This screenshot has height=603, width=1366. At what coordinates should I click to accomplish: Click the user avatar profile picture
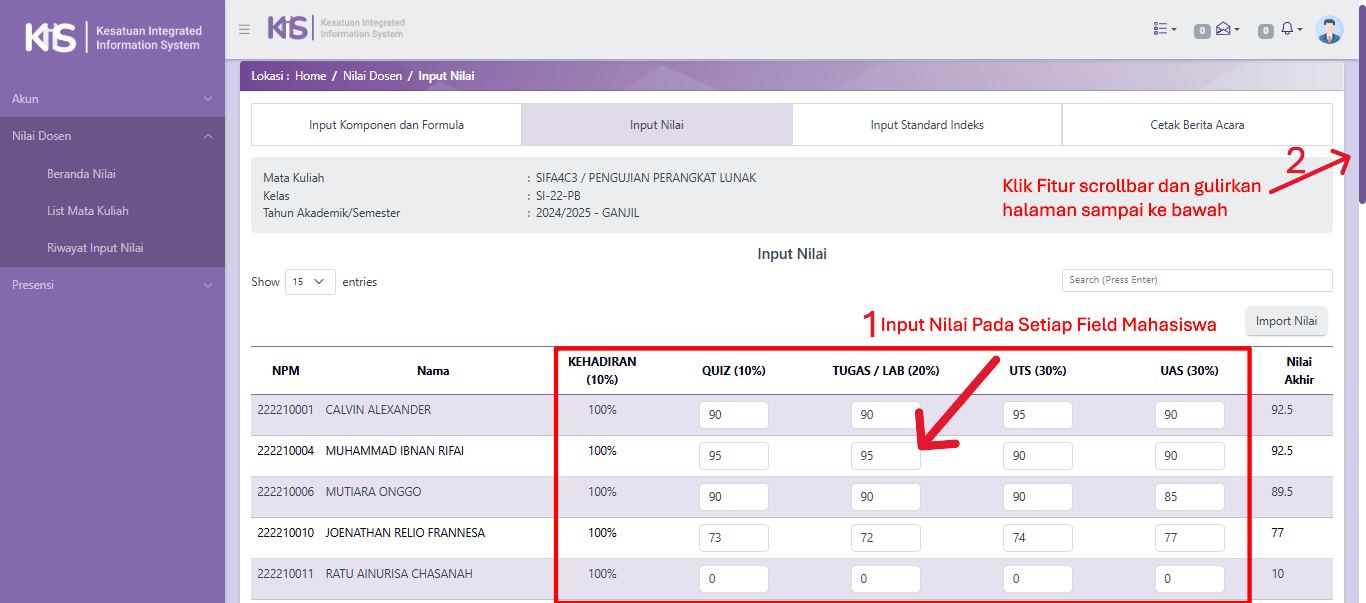pyautogui.click(x=1329, y=30)
